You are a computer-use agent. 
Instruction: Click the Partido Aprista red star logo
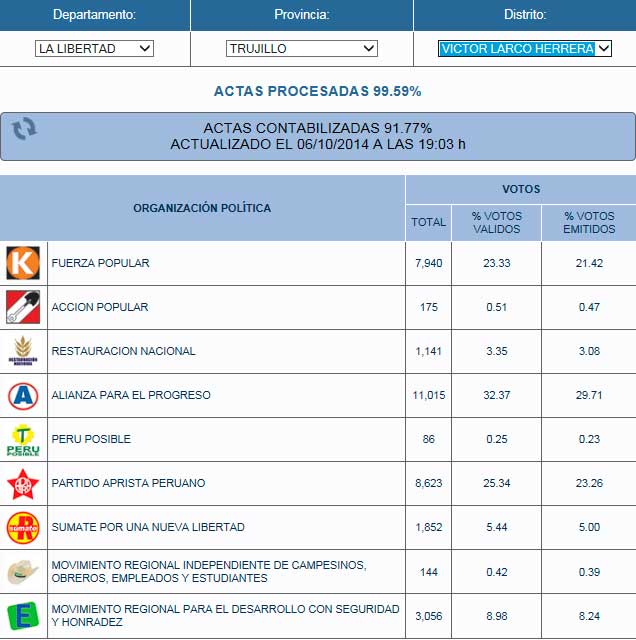pyautogui.click(x=22, y=483)
